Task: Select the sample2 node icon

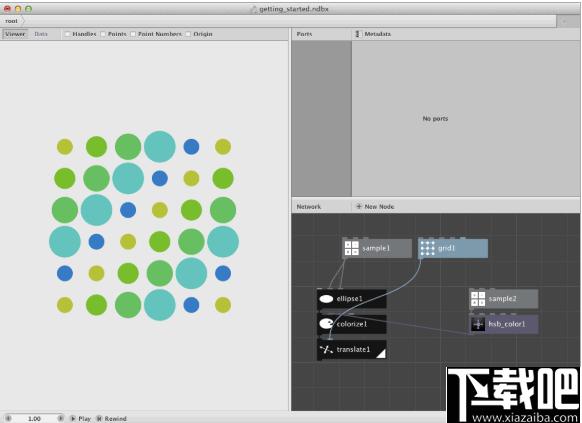Action: click(x=478, y=299)
